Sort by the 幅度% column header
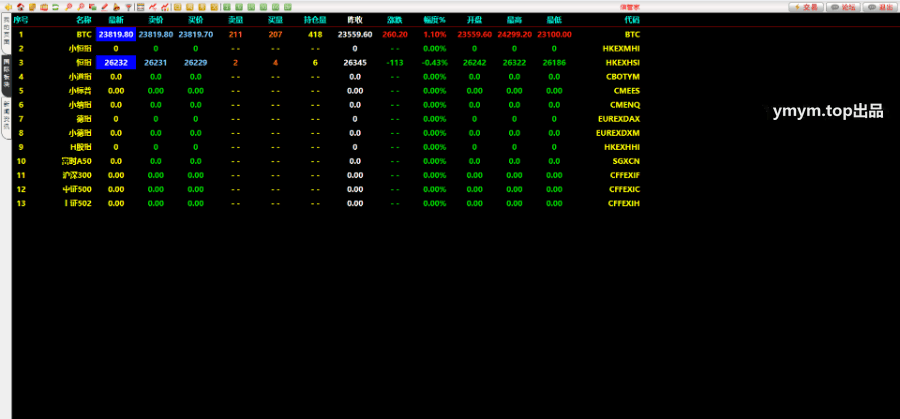This screenshot has height=419, width=900. 435,20
